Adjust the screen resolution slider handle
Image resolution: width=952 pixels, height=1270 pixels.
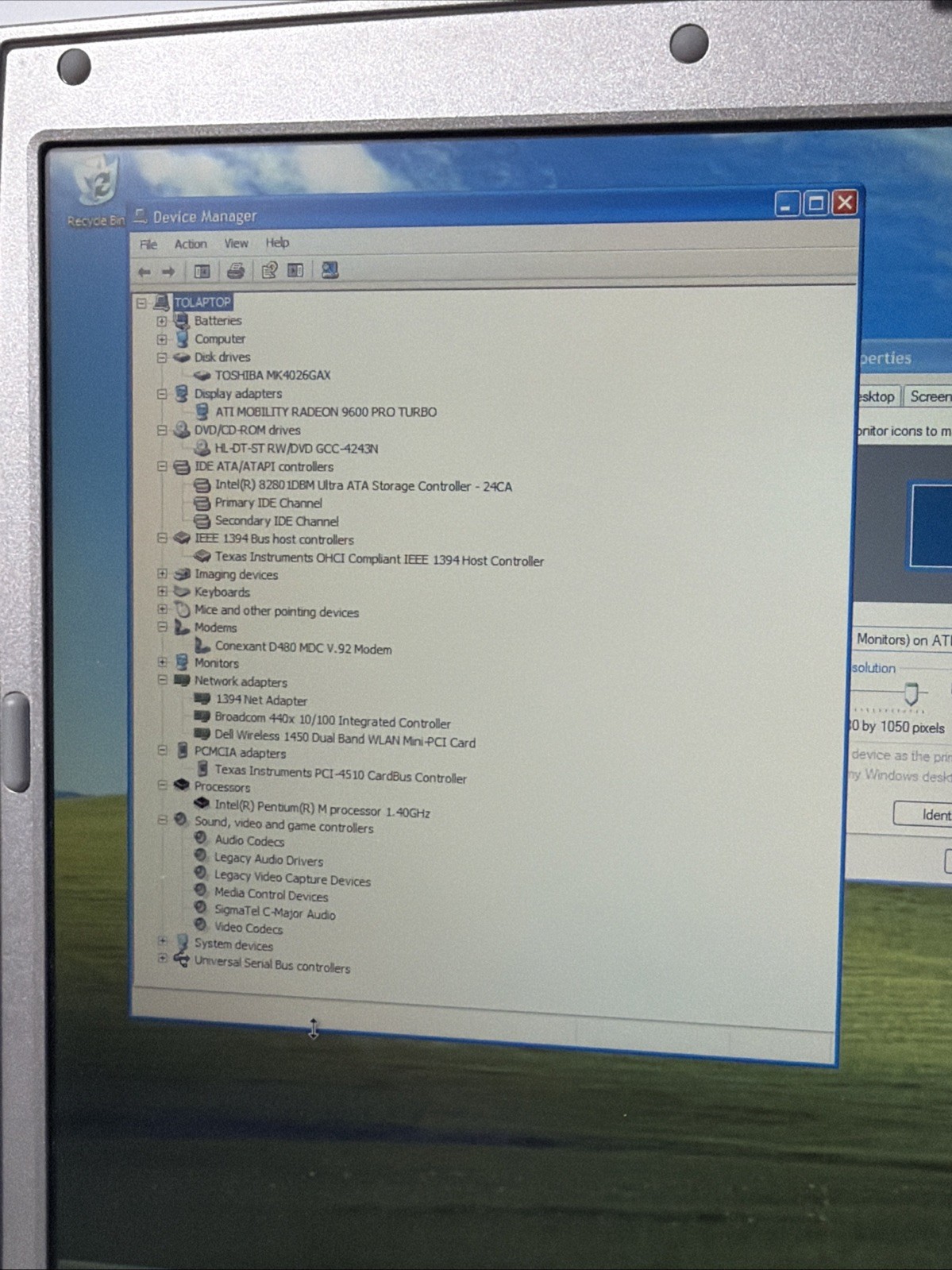912,693
